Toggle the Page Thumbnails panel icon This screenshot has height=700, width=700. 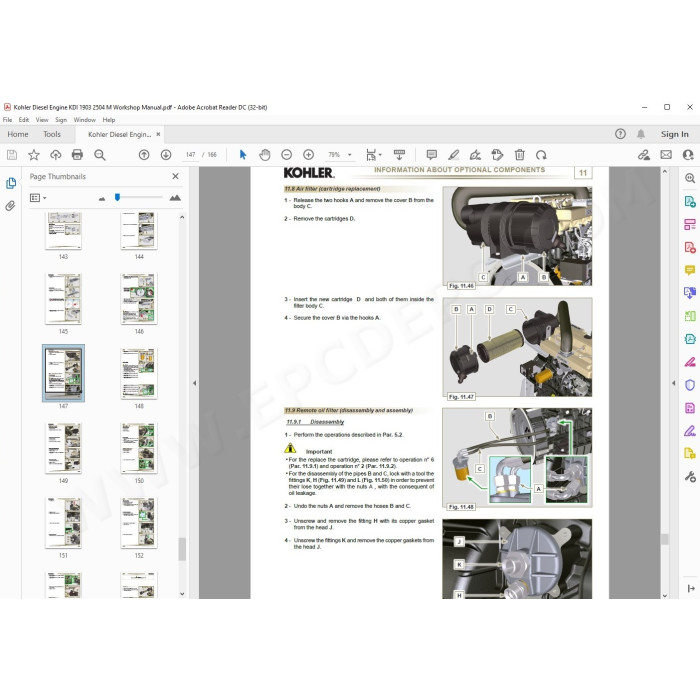pos(11,183)
